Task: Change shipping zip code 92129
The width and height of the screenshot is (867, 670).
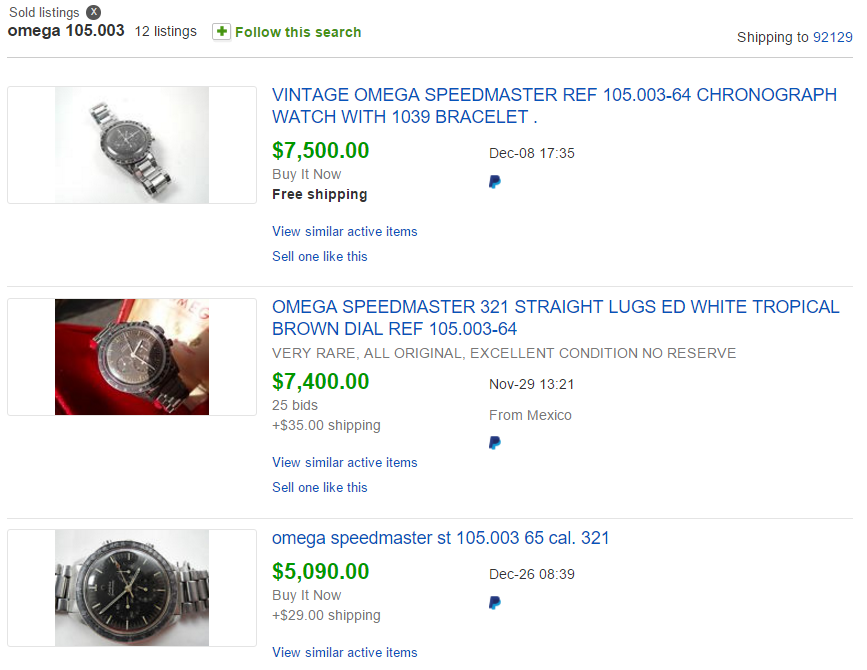Action: 832,37
